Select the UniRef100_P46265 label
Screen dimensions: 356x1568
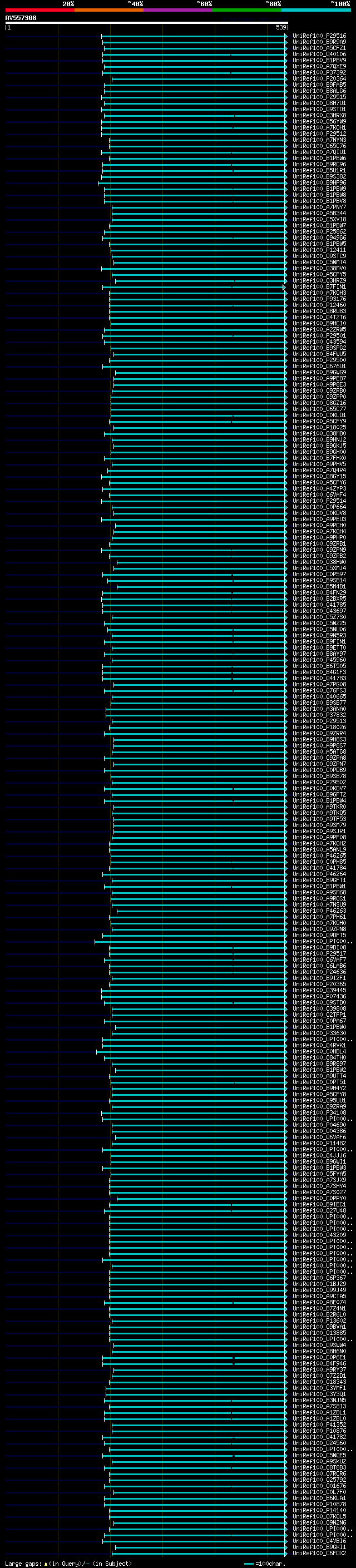(319, 856)
